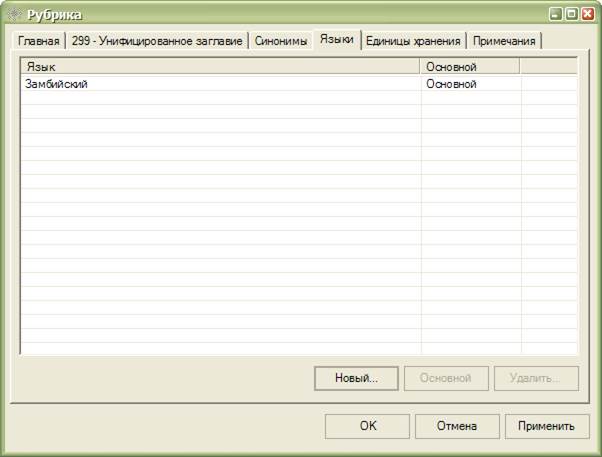Click the Основной column header
602x457 pixels.
[x=469, y=66]
